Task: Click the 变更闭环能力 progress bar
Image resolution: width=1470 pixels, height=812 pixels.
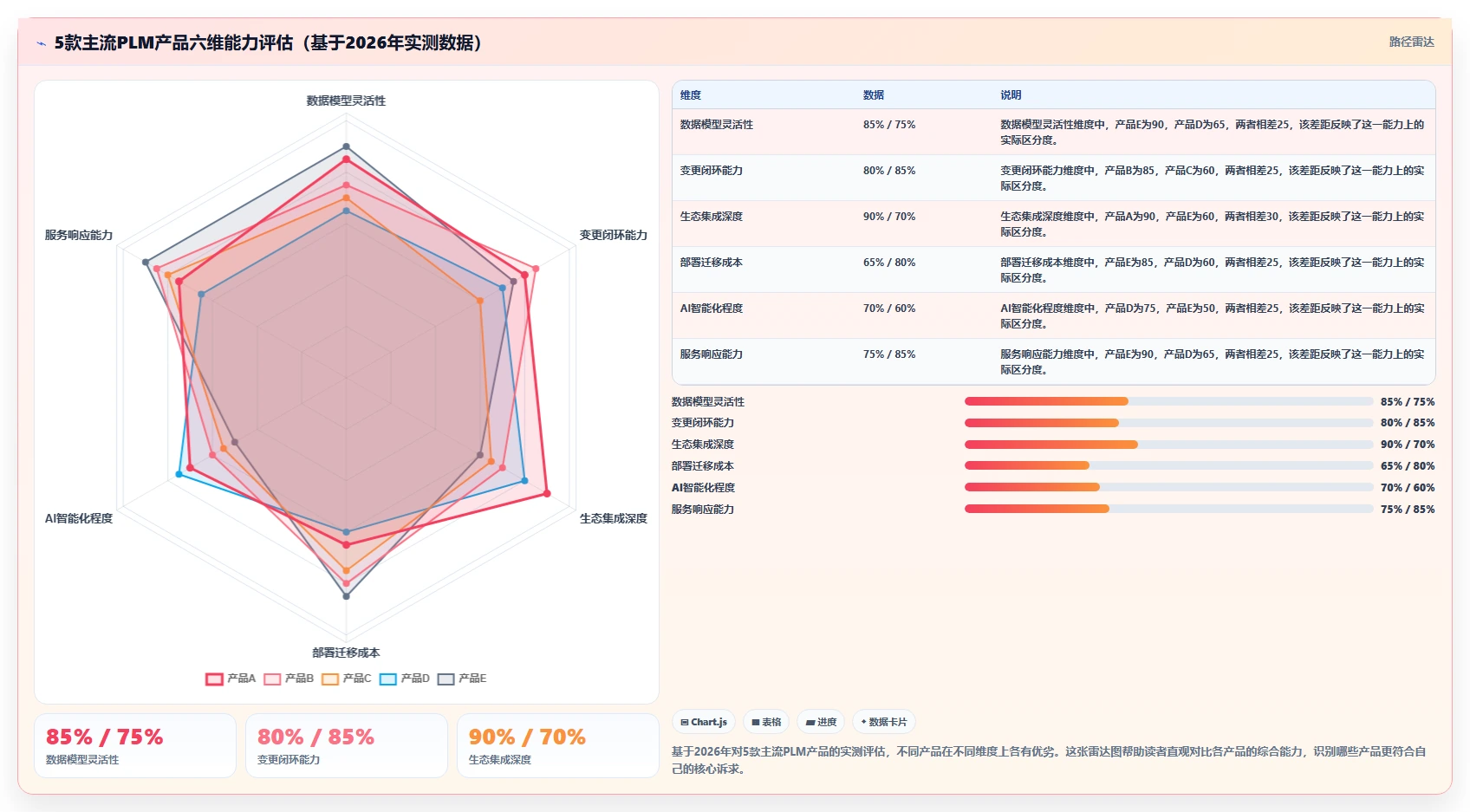Action: tap(1169, 423)
